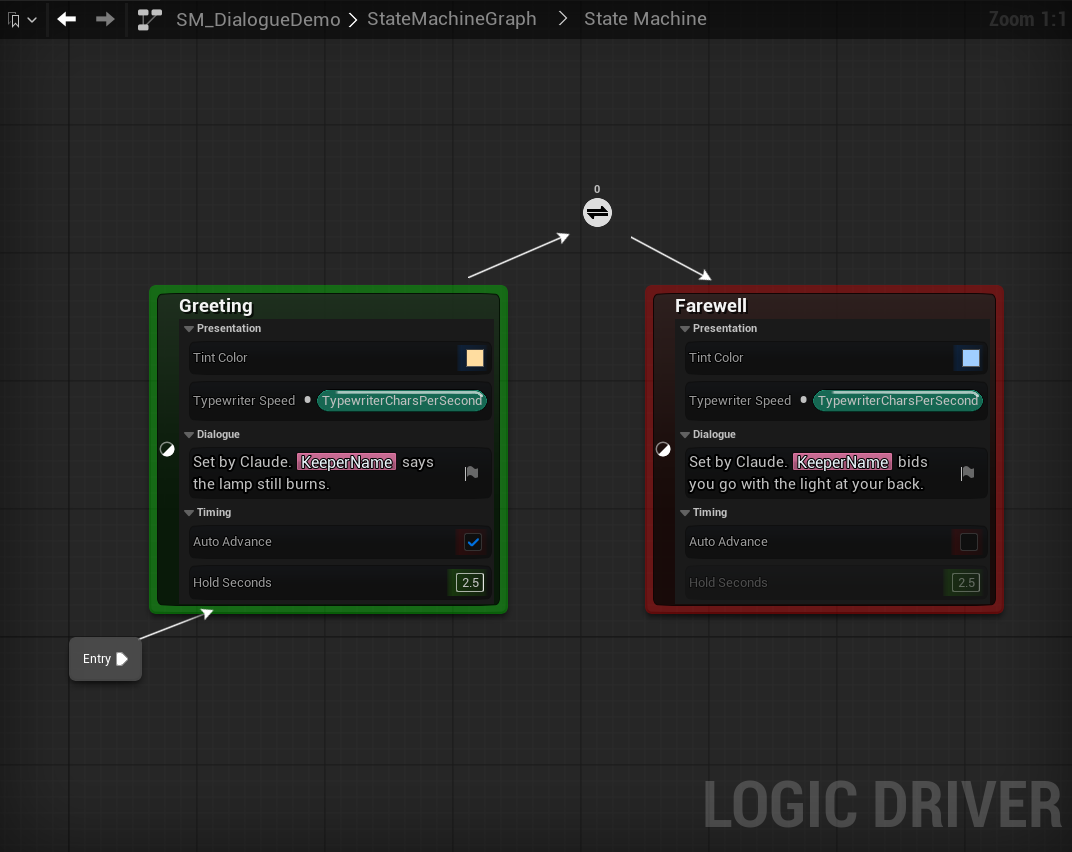This screenshot has height=852, width=1072.
Task: Collapse Timing section in Farewell
Action: [685, 513]
